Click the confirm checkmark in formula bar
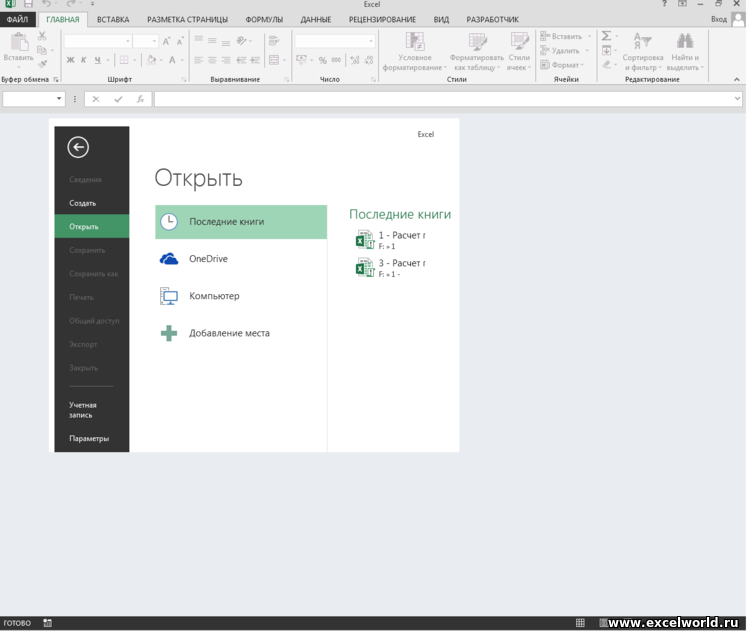This screenshot has height=638, width=749. [x=118, y=99]
